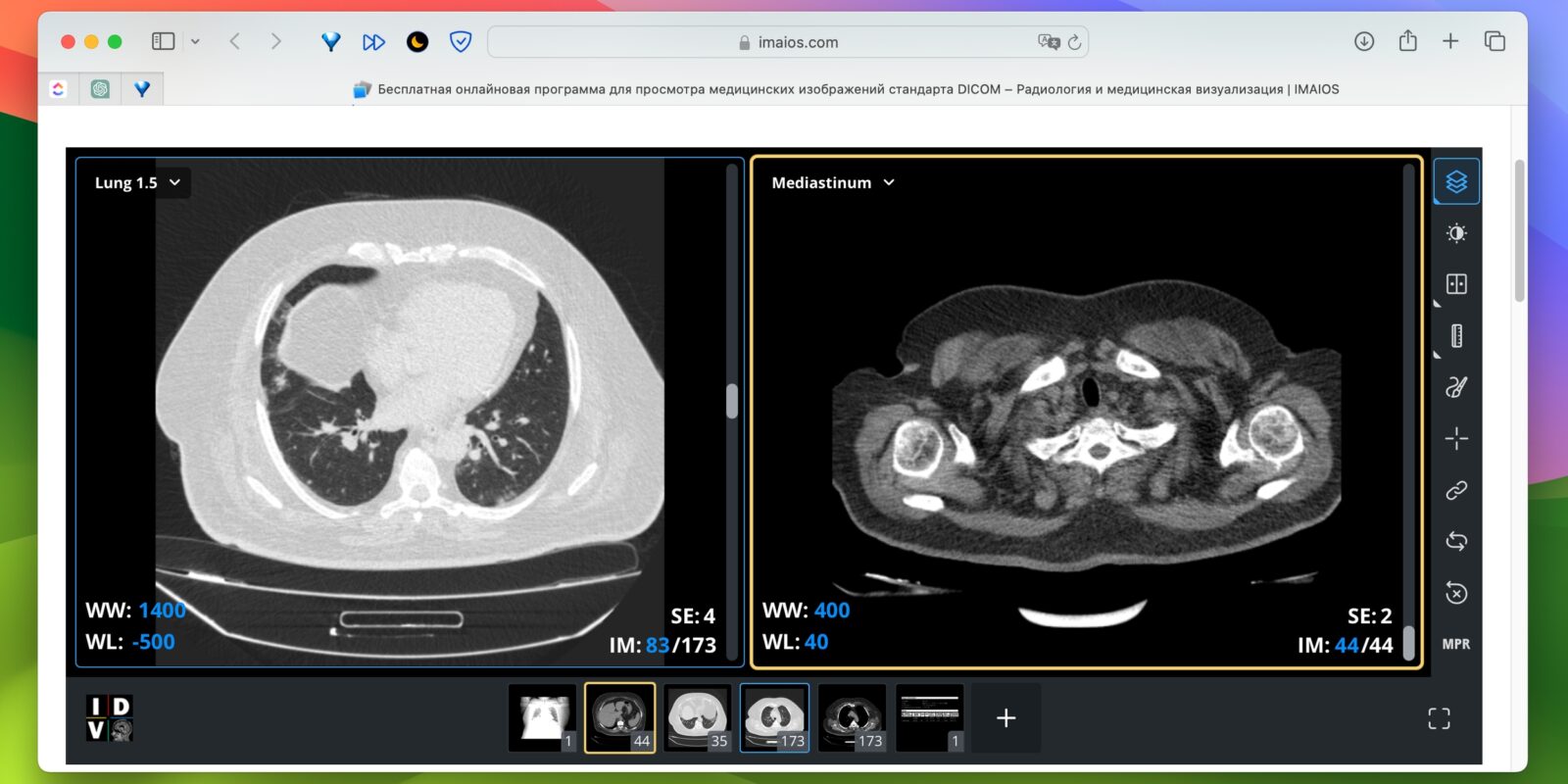The width and height of the screenshot is (1568, 784).
Task: Reset the view with the reset icon
Action: (x=1456, y=593)
